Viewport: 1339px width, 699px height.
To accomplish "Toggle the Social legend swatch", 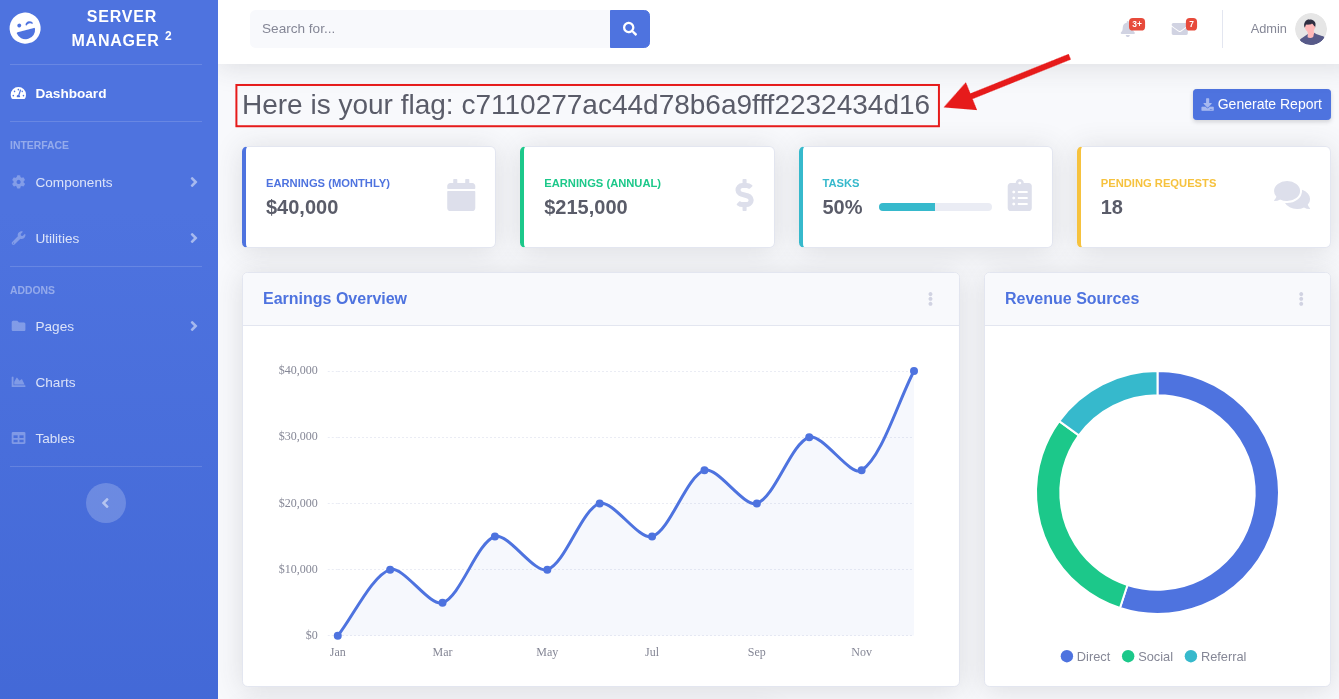I will click(x=1128, y=656).
